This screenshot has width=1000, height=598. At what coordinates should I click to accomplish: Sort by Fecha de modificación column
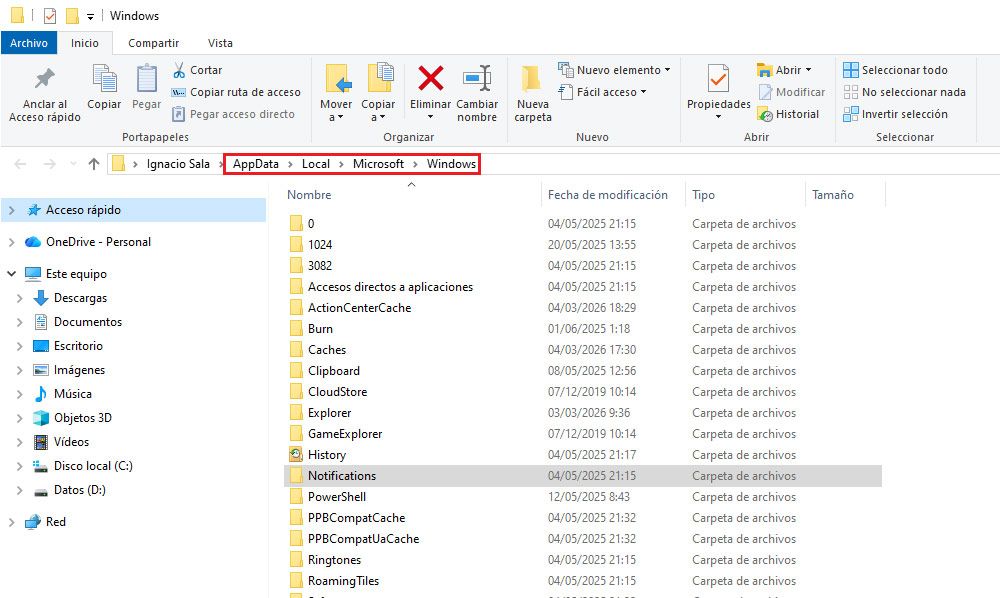608,195
